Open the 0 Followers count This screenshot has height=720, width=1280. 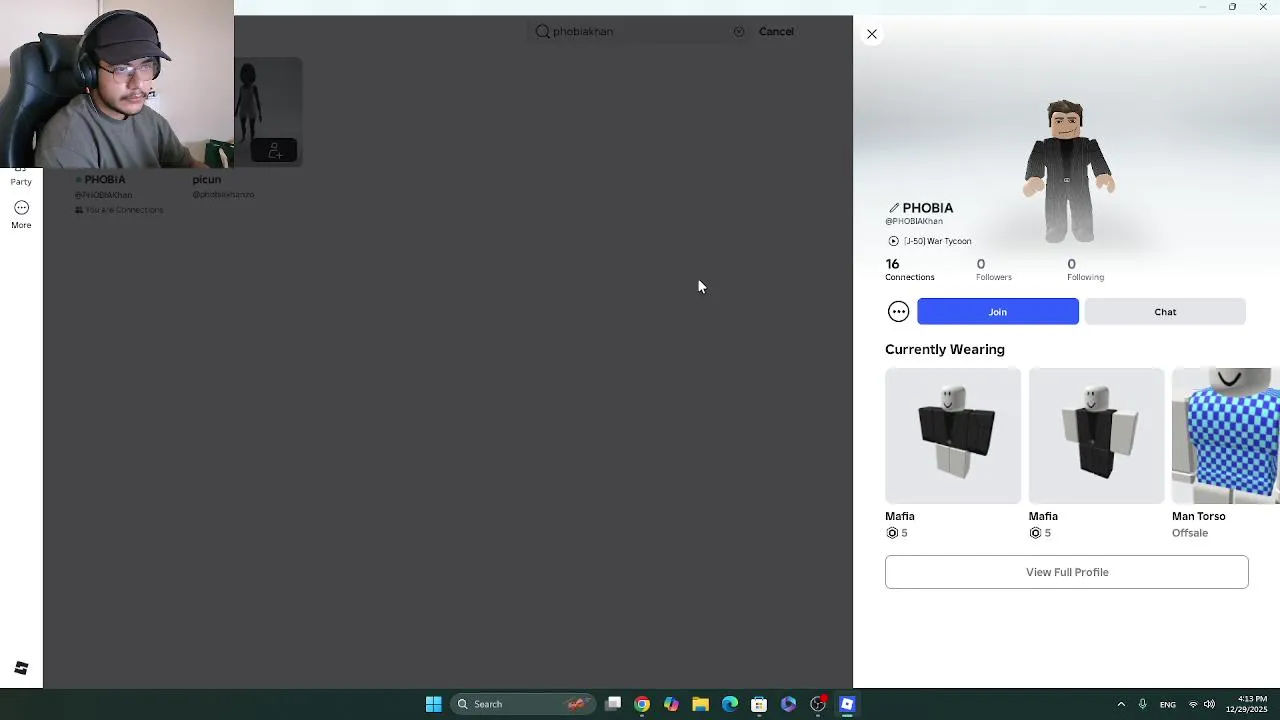pos(993,270)
